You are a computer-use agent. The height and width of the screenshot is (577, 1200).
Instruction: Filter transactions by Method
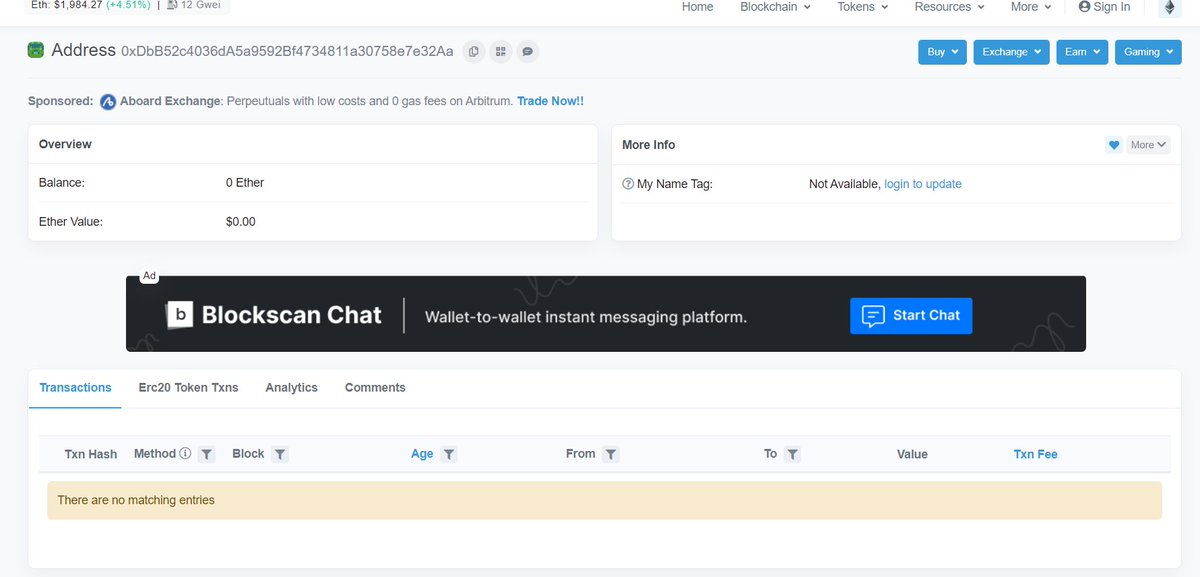[206, 454]
